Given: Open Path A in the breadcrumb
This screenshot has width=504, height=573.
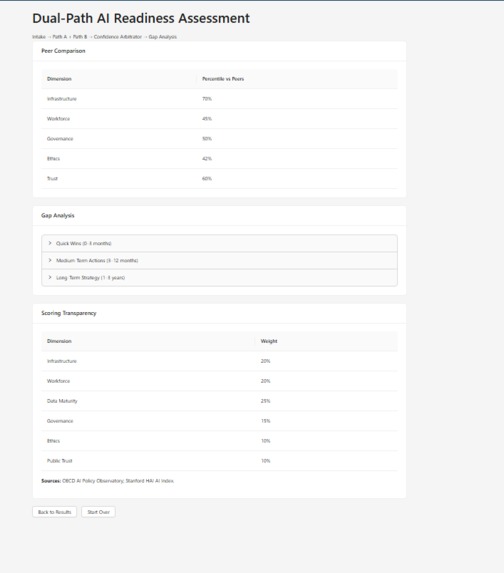Looking at the screenshot, I should click(x=60, y=37).
